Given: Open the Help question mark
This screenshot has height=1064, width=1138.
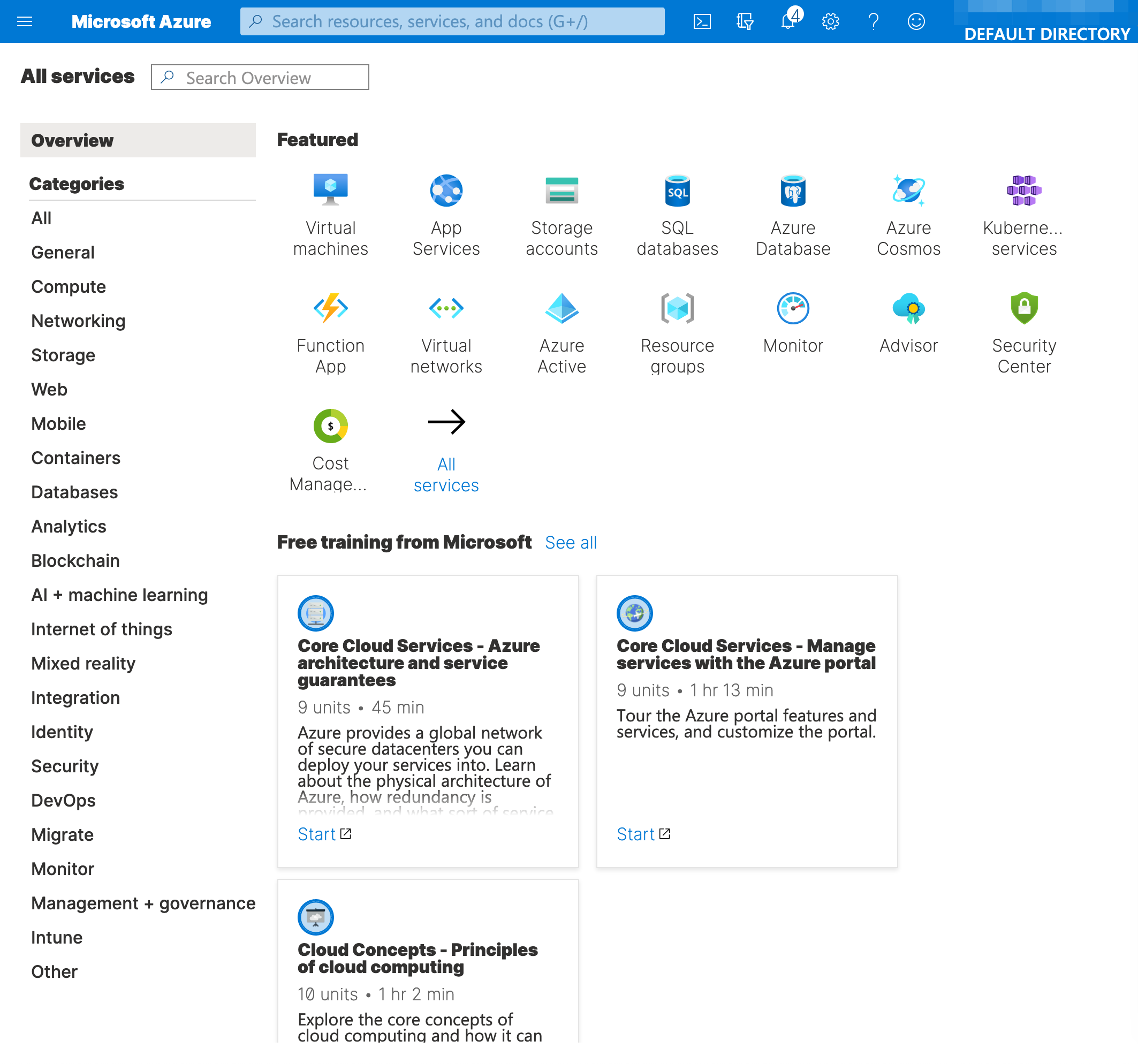Looking at the screenshot, I should click(873, 22).
